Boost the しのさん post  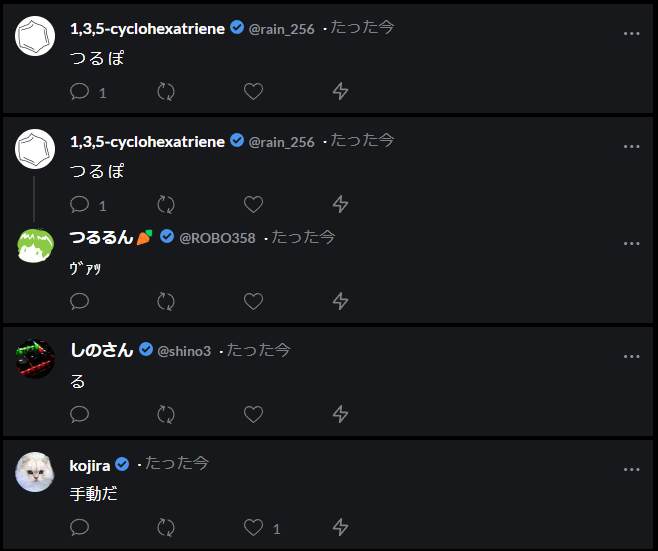(x=166, y=414)
